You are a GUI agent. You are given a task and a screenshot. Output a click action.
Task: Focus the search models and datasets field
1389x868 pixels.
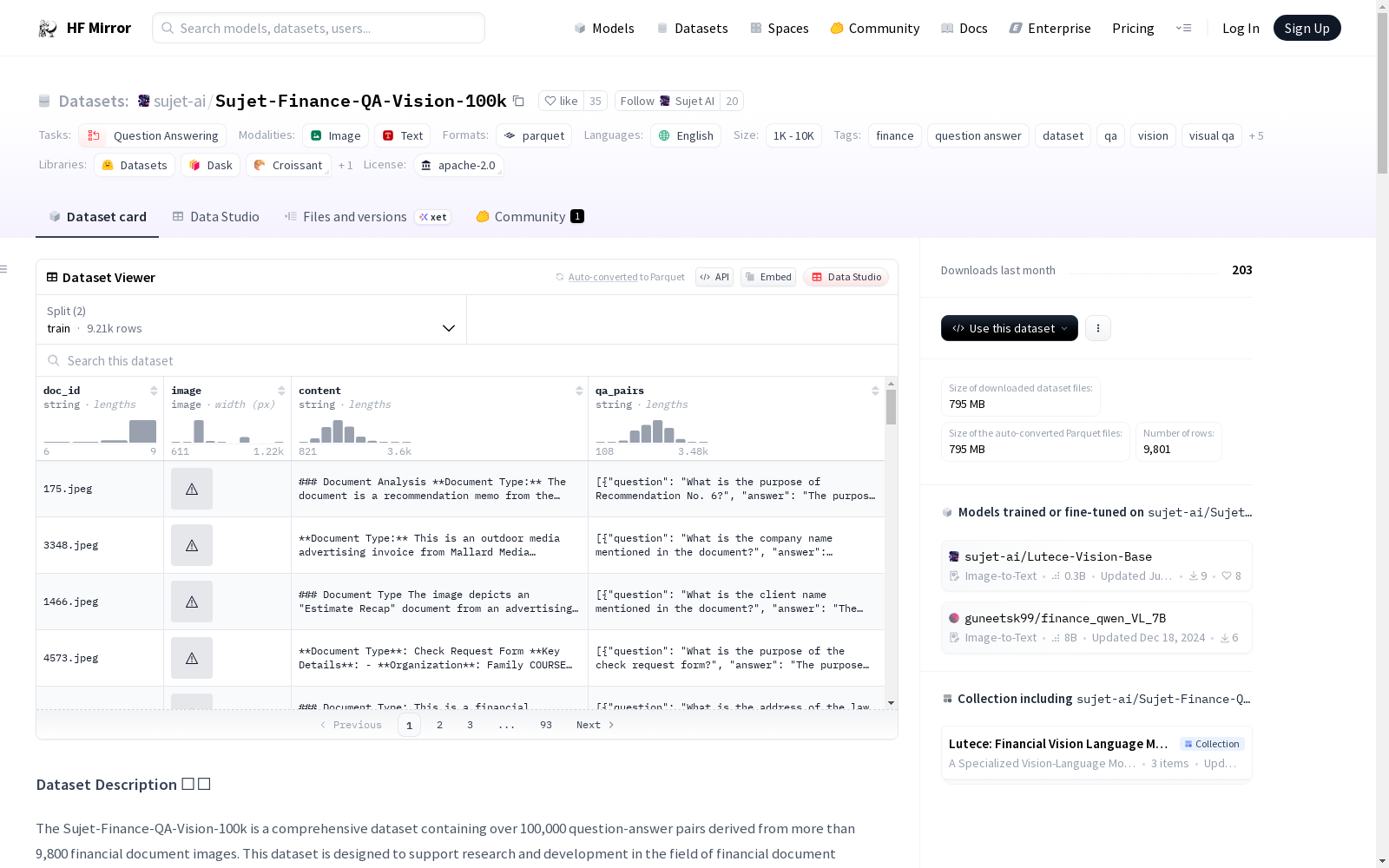coord(319,28)
